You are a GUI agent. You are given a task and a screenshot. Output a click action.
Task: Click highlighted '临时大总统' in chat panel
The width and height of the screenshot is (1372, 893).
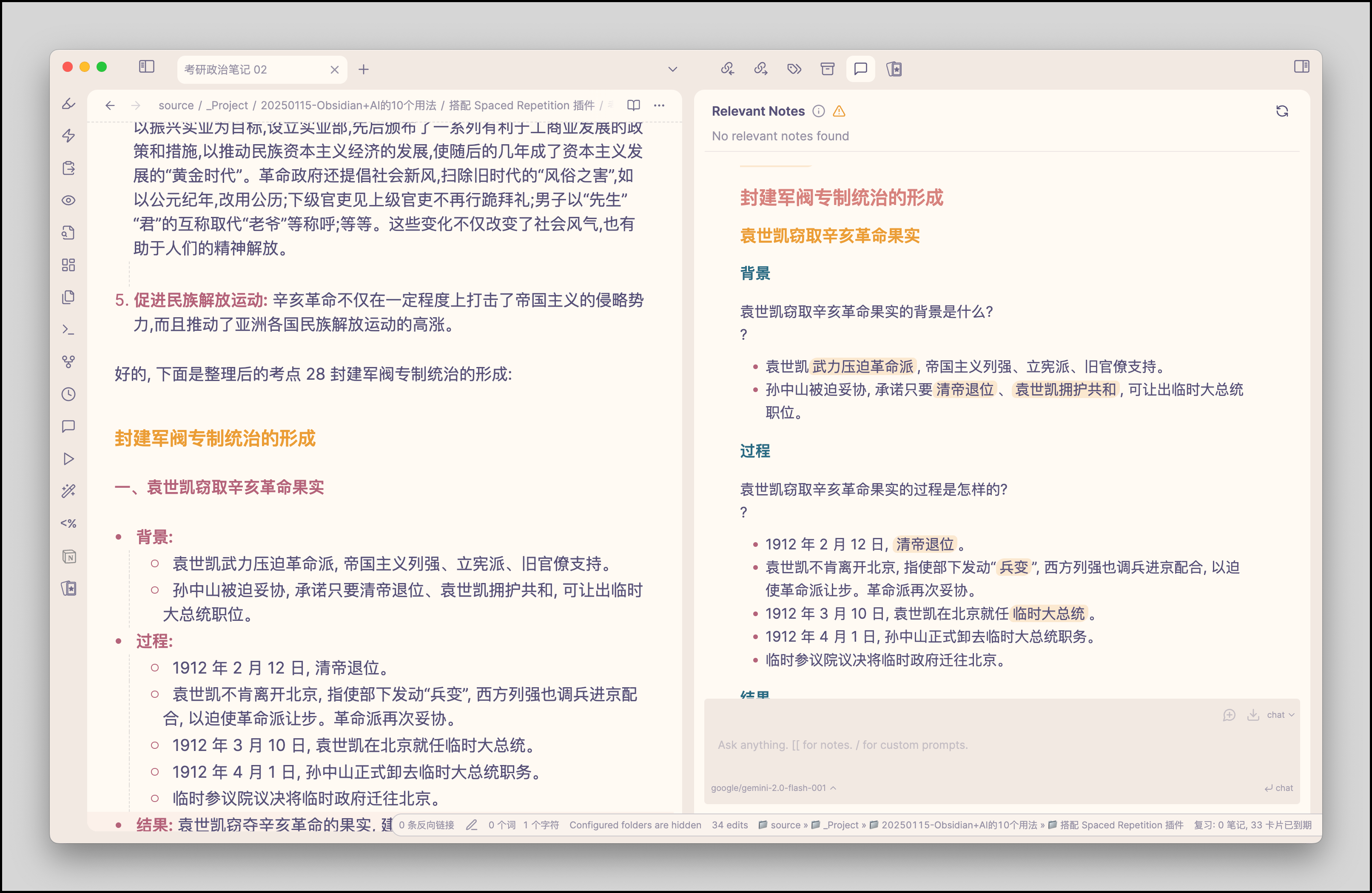(x=1049, y=613)
